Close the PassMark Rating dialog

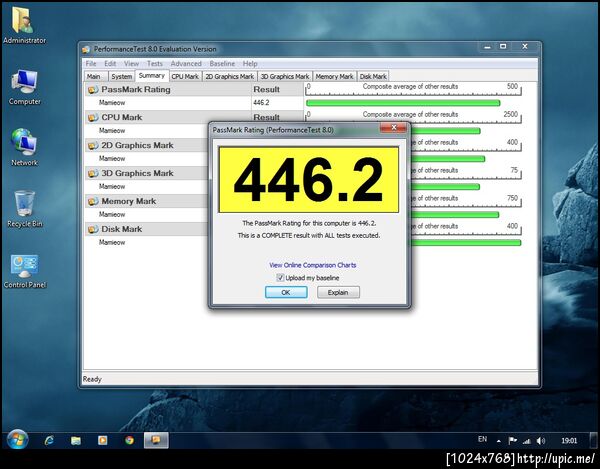pos(393,128)
